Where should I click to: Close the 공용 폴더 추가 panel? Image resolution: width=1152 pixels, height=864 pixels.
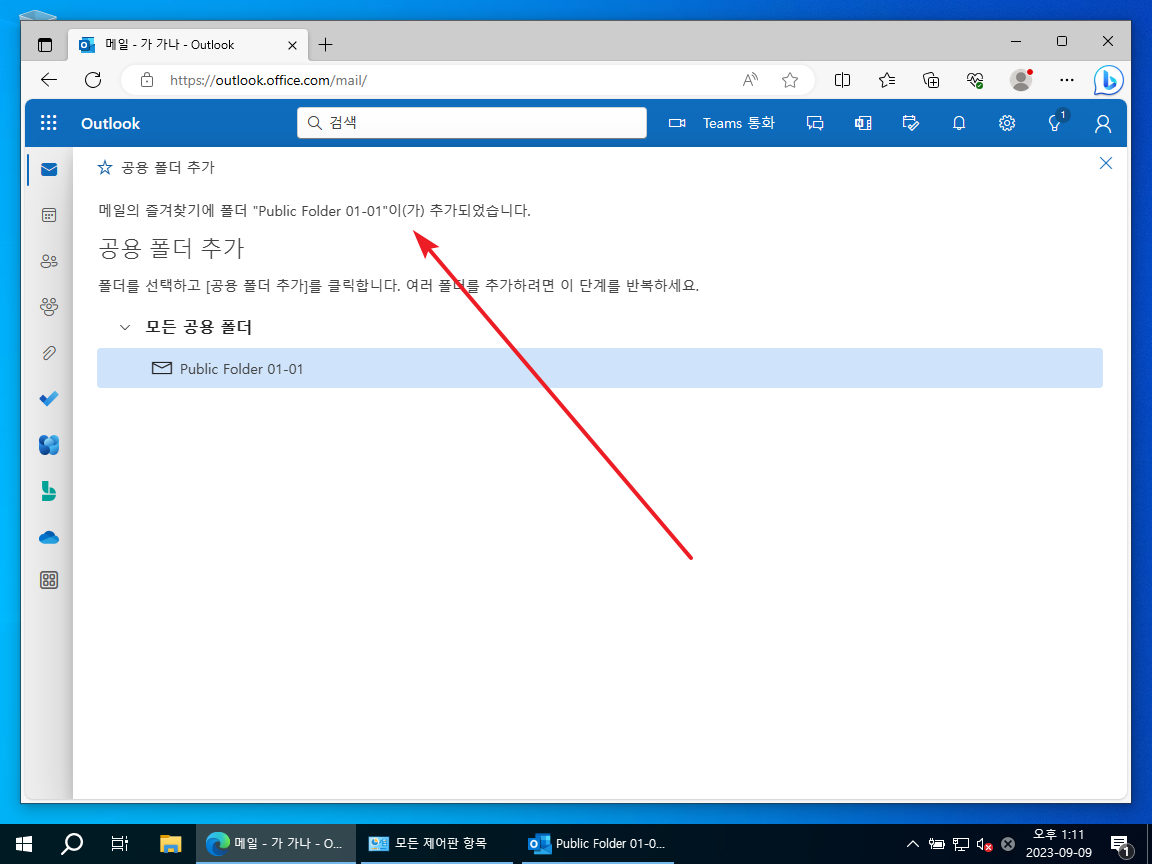pyautogui.click(x=1106, y=163)
